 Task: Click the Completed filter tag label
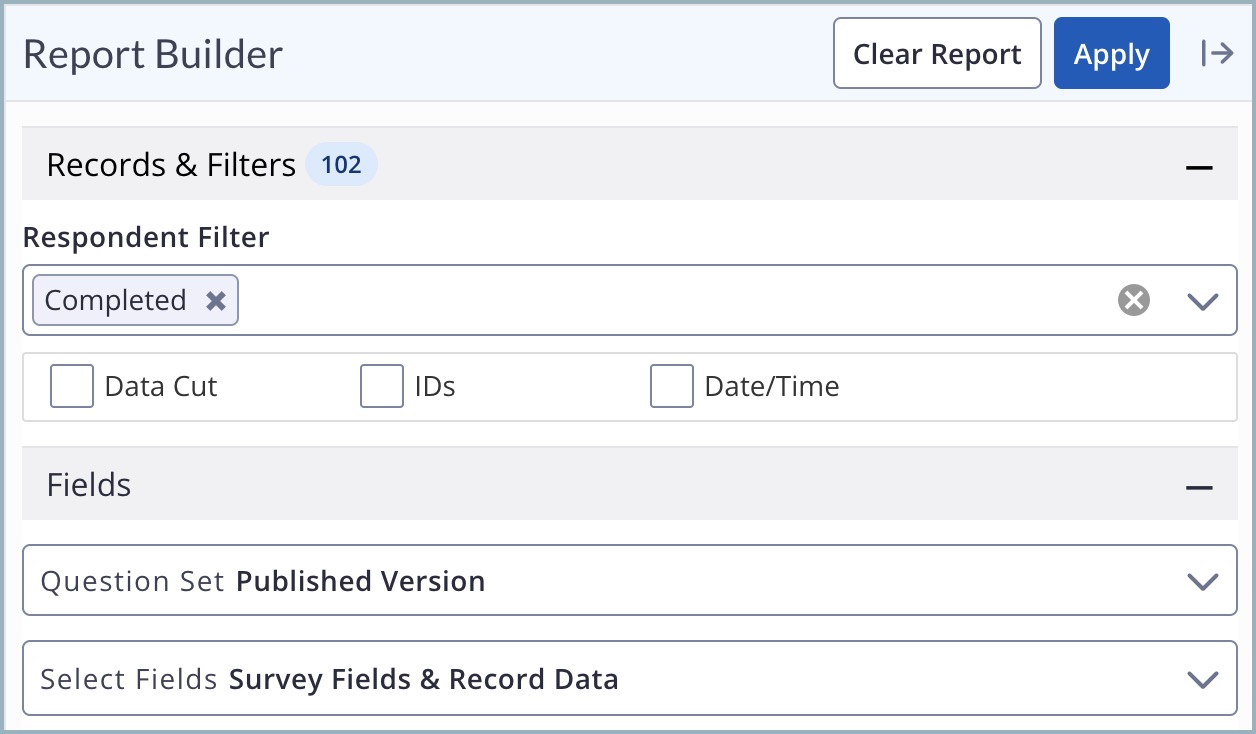click(x=116, y=300)
